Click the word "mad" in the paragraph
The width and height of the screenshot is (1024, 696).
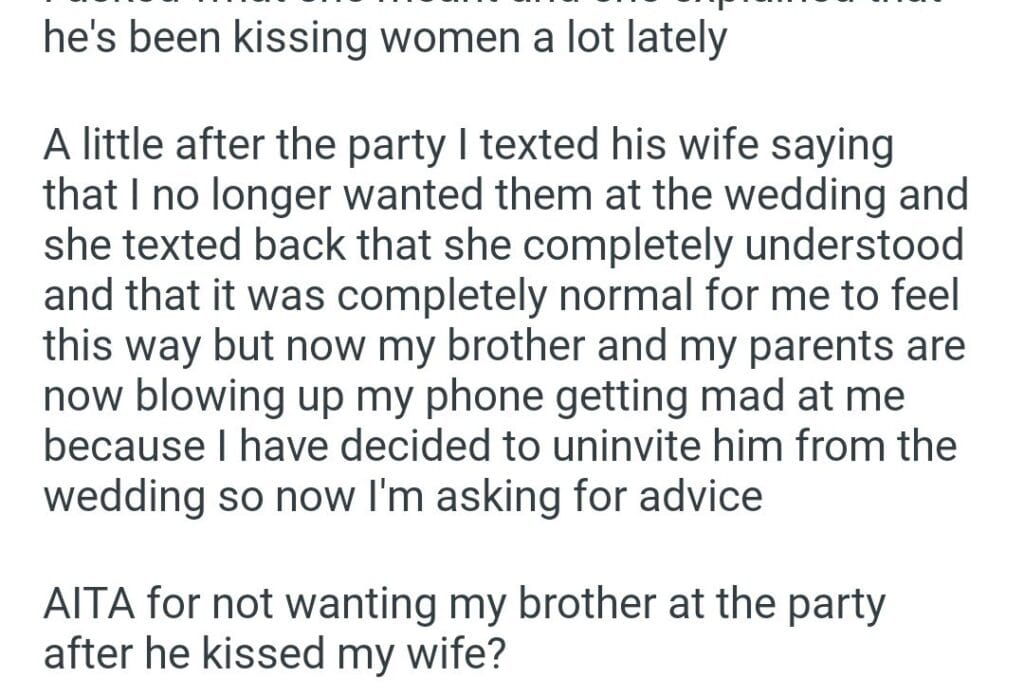(741, 396)
